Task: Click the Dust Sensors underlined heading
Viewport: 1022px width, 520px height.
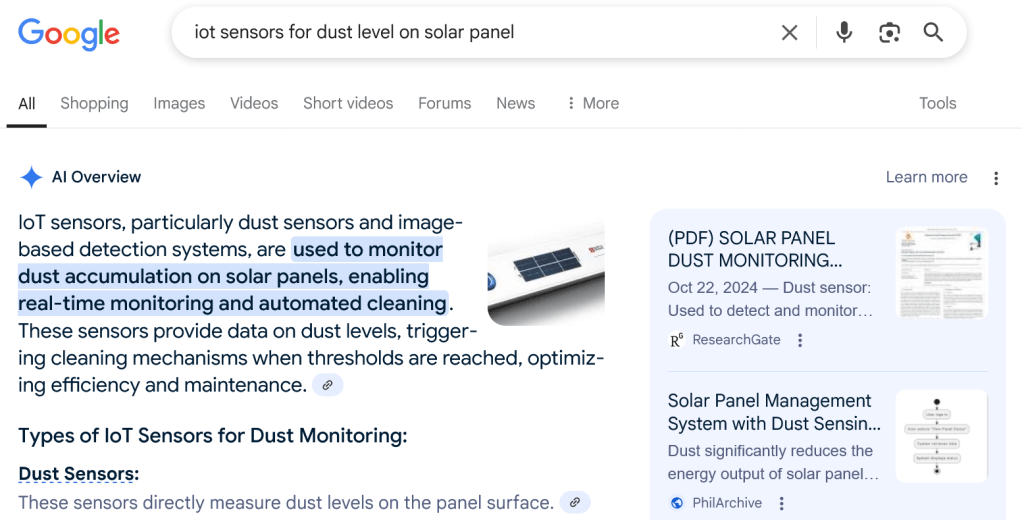Action: 77,473
